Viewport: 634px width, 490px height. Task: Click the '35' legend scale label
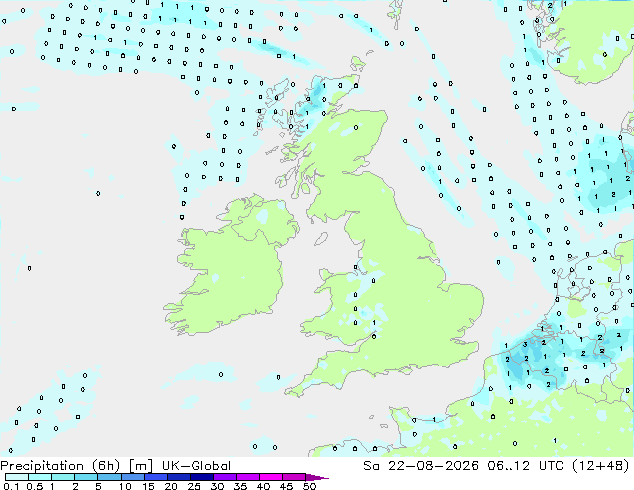(240, 486)
